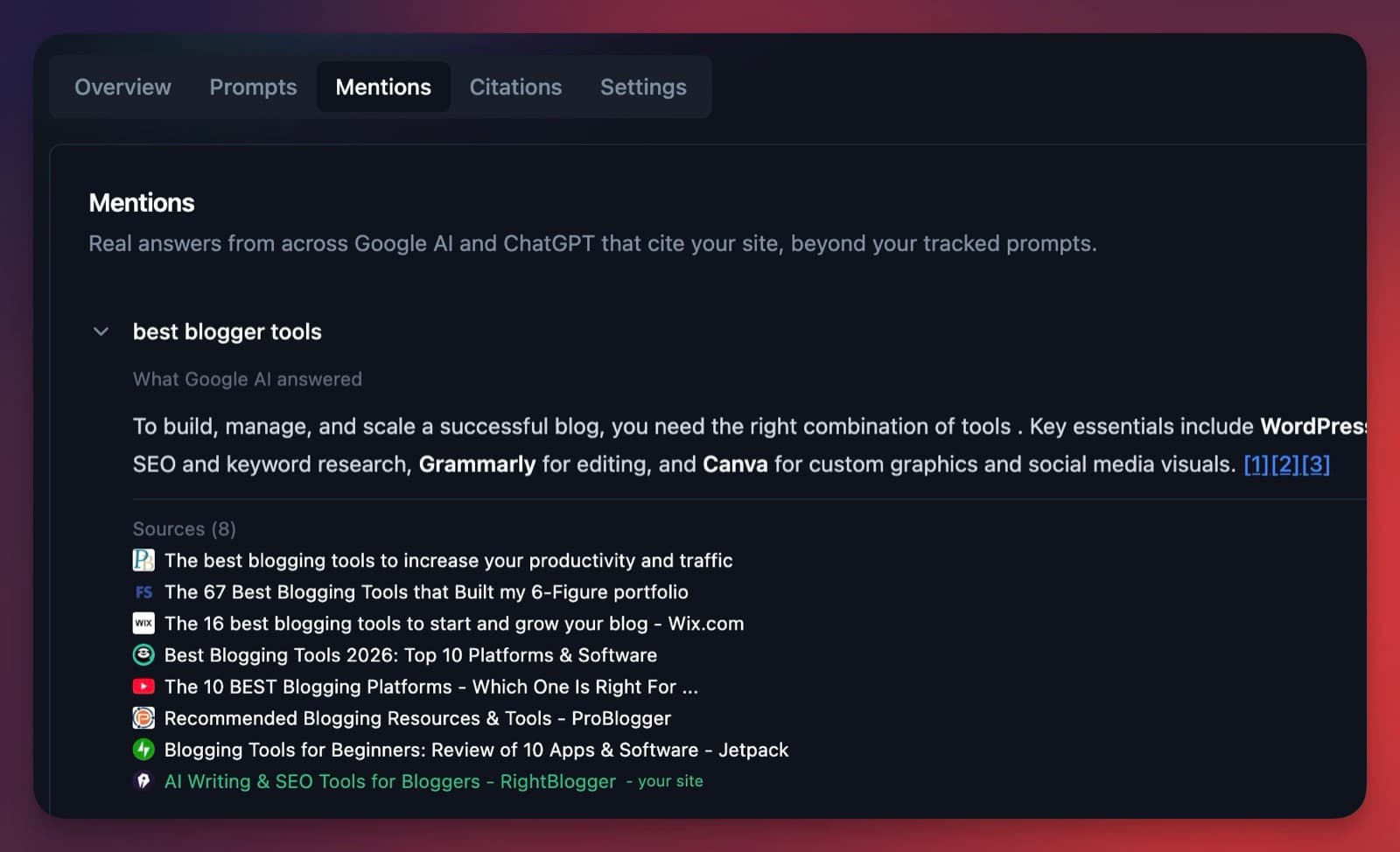The image size is (1400, 852).
Task: Click favicon of Best Blogging Tools 2026 source
Action: tap(143, 654)
